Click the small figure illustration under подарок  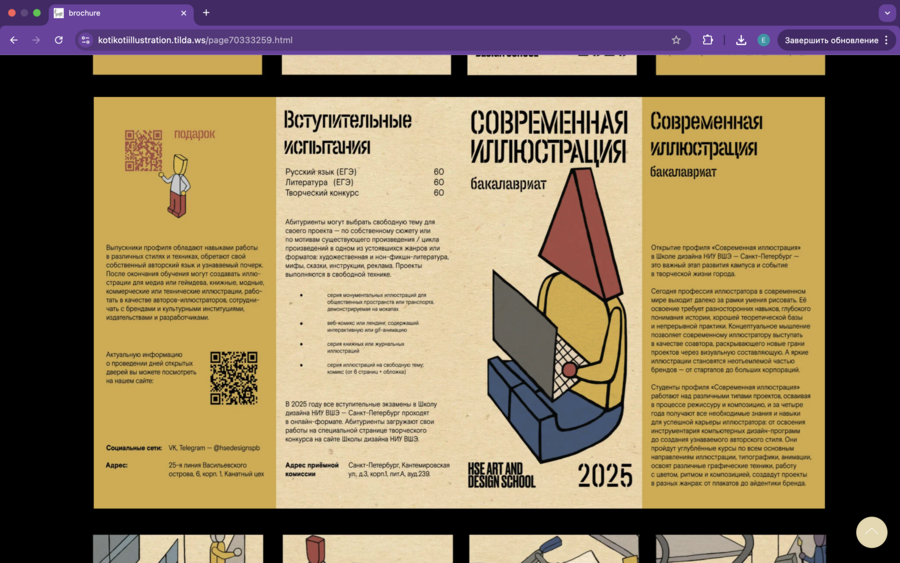(177, 185)
